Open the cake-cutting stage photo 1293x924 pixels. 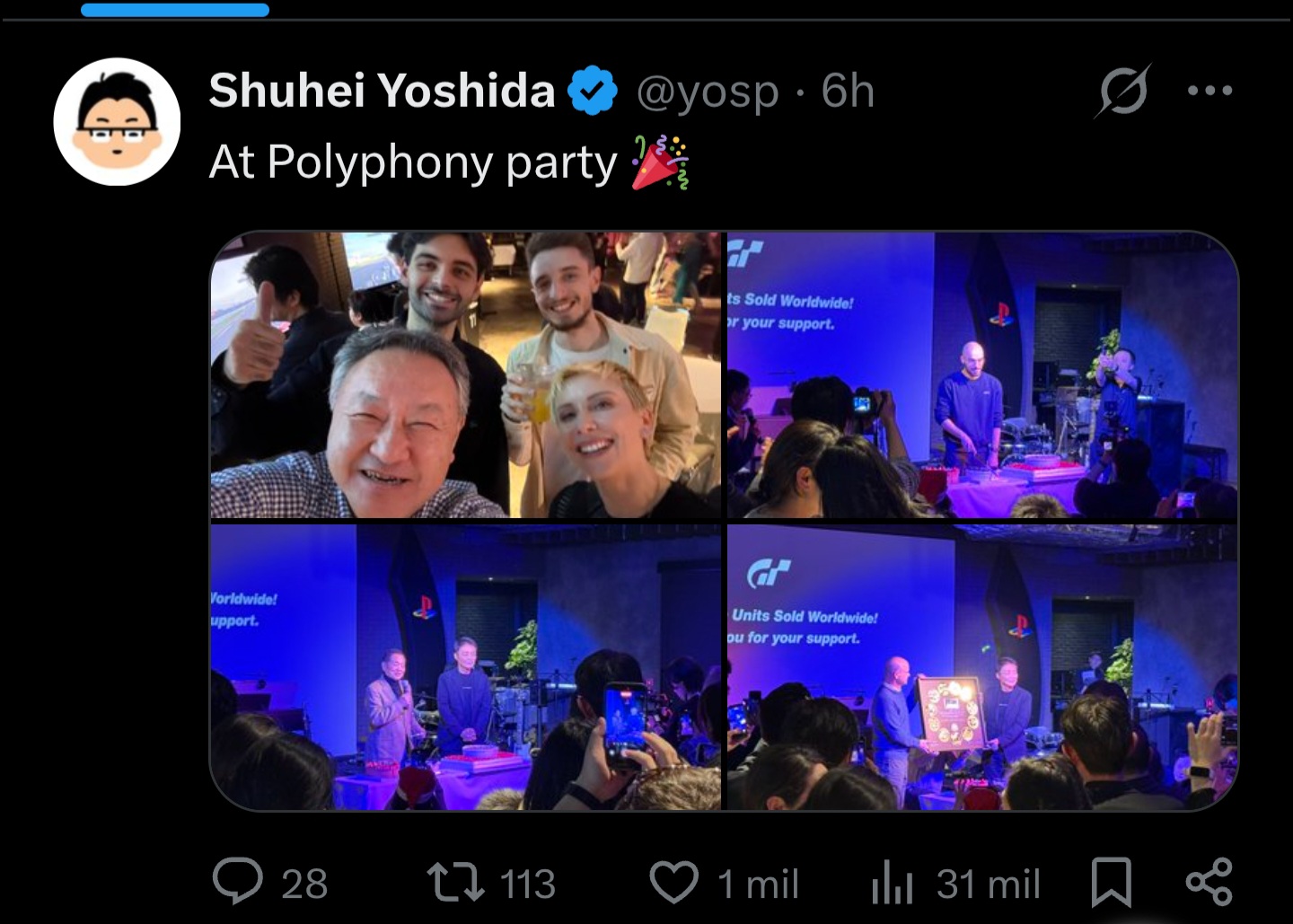pos(982,375)
